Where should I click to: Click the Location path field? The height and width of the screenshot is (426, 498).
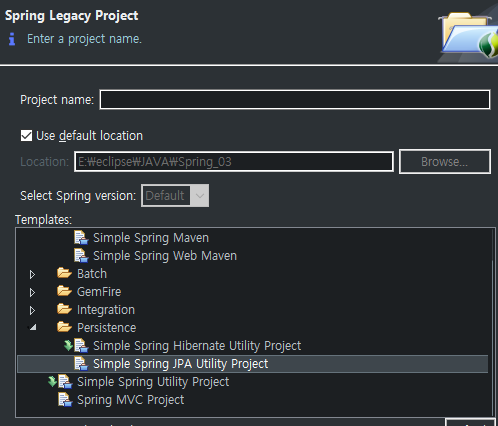[x=234, y=162]
